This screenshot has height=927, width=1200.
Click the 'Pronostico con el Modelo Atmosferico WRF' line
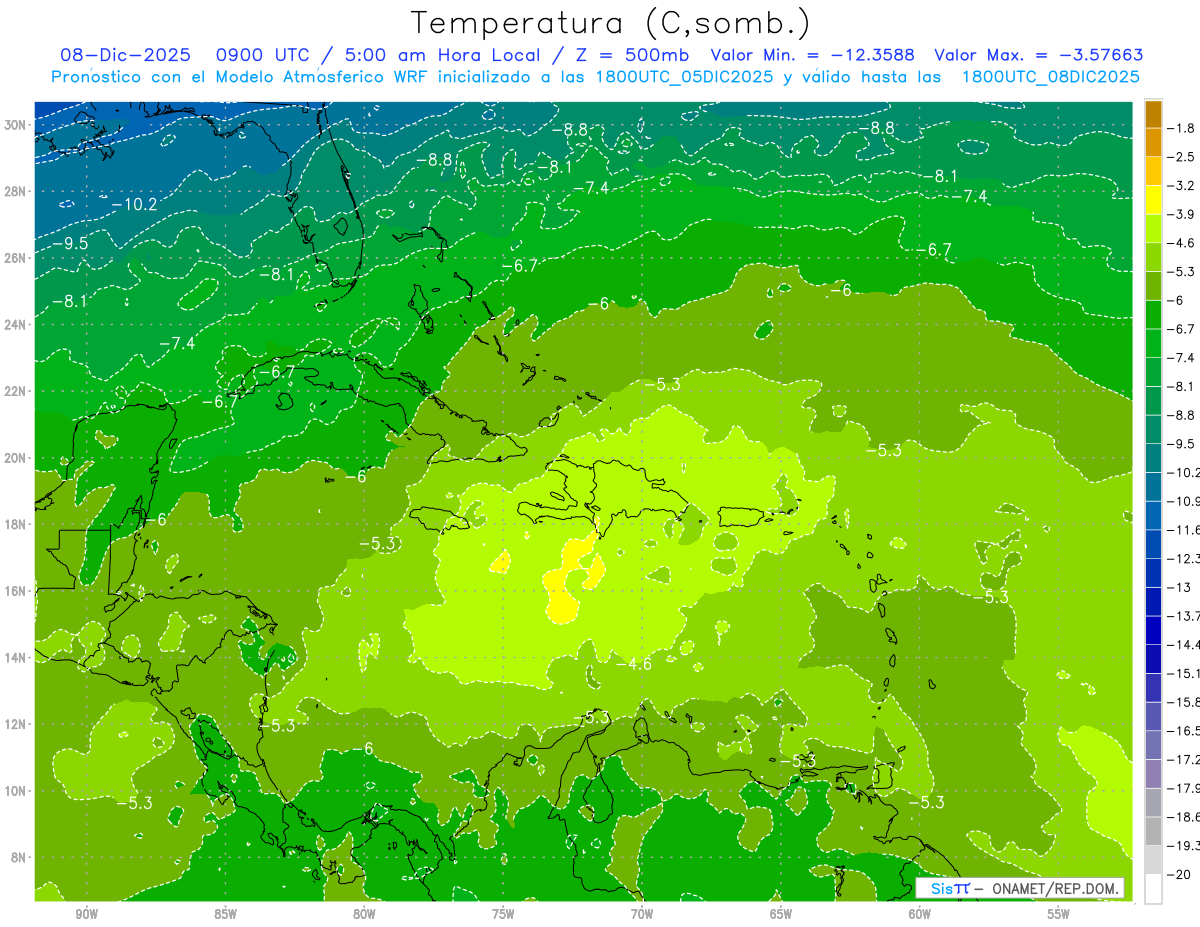(596, 77)
